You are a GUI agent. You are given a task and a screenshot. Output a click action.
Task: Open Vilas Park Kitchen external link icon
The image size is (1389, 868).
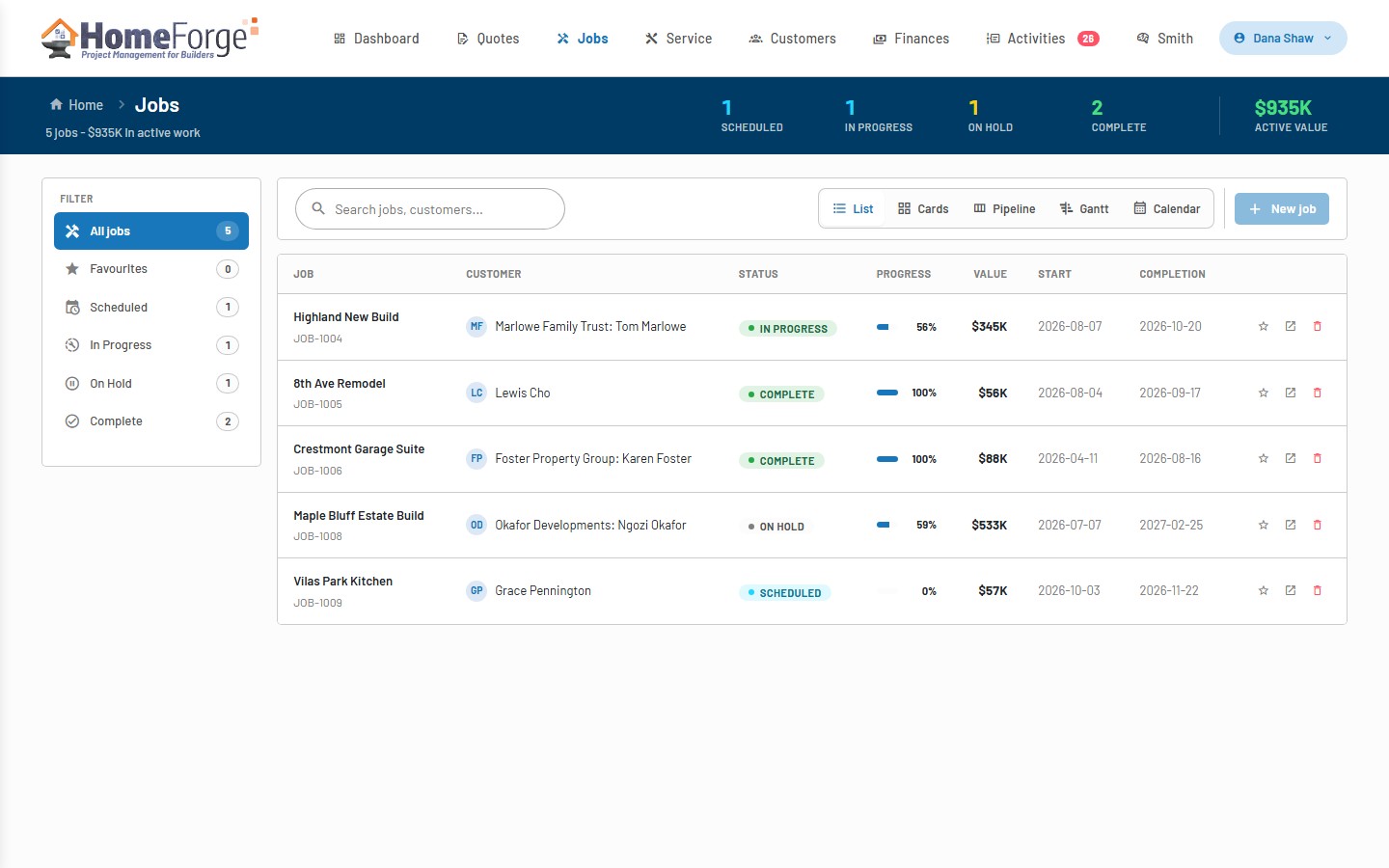tap(1291, 590)
